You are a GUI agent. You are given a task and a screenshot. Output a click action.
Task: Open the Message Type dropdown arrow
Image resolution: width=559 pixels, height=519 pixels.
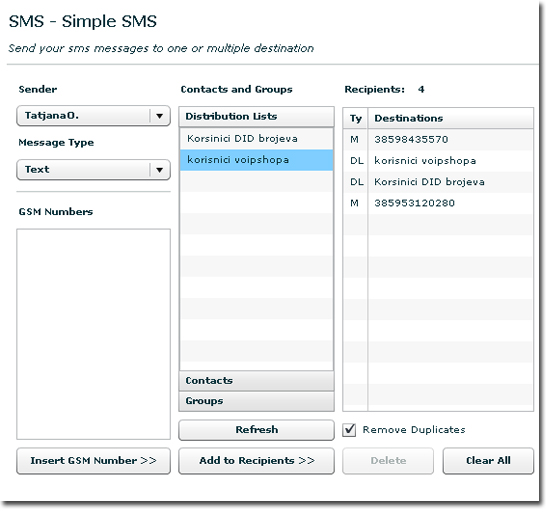click(160, 170)
